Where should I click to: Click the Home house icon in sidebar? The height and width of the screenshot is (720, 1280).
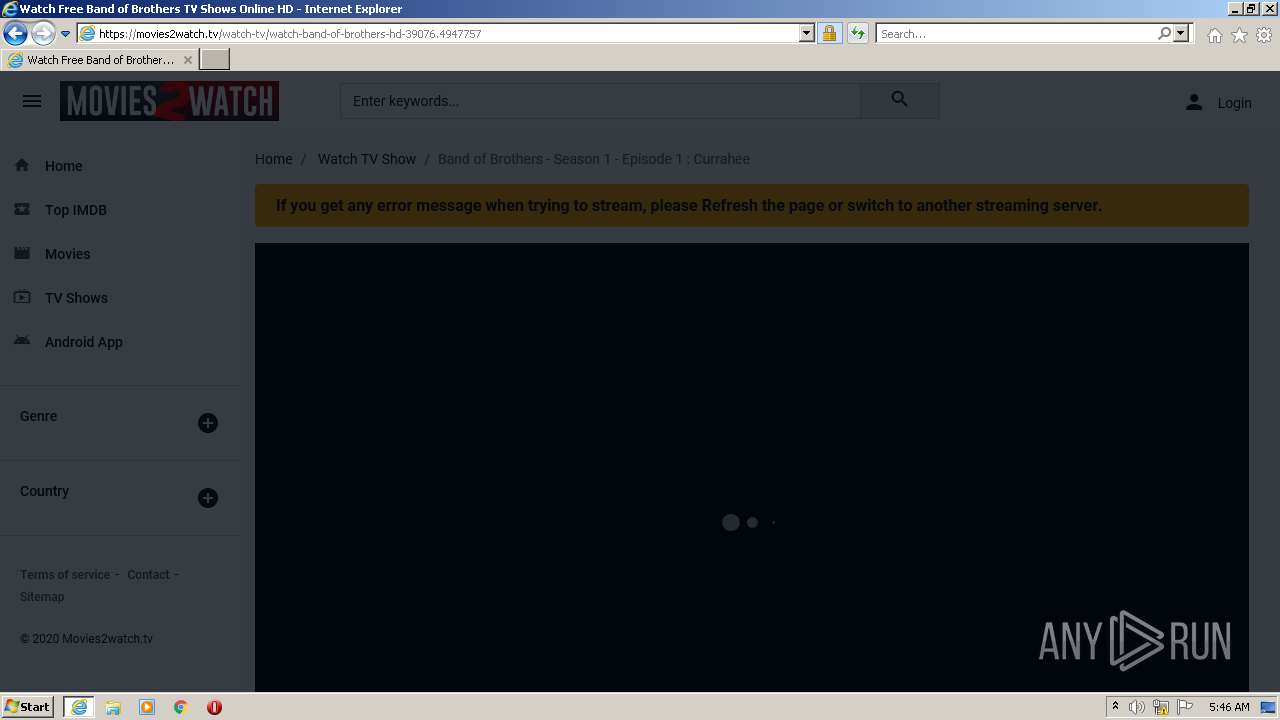tap(22, 165)
